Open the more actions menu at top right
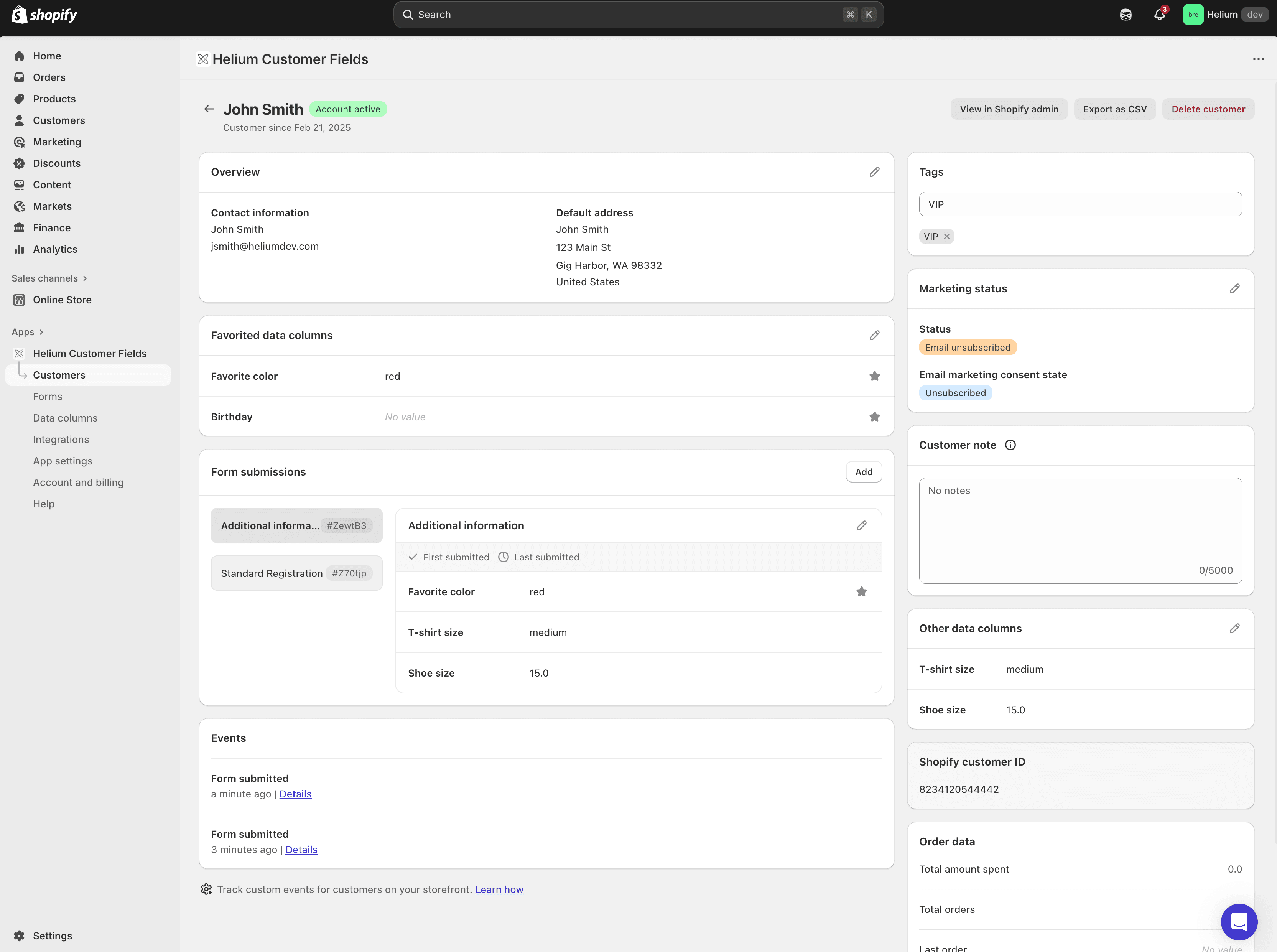This screenshot has width=1277, height=952. pyautogui.click(x=1259, y=59)
